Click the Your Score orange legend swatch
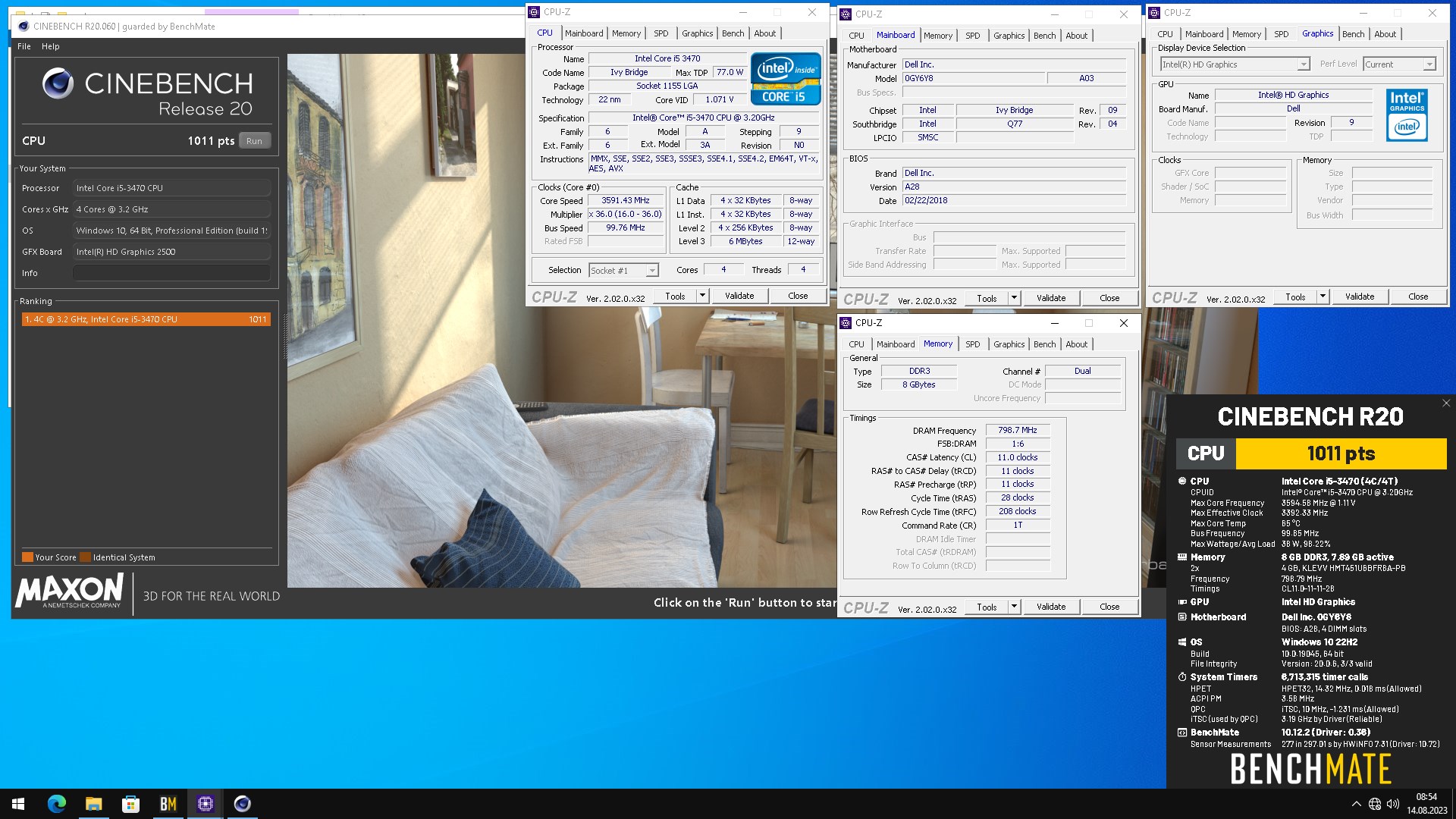Image resolution: width=1456 pixels, height=819 pixels. coord(27,557)
